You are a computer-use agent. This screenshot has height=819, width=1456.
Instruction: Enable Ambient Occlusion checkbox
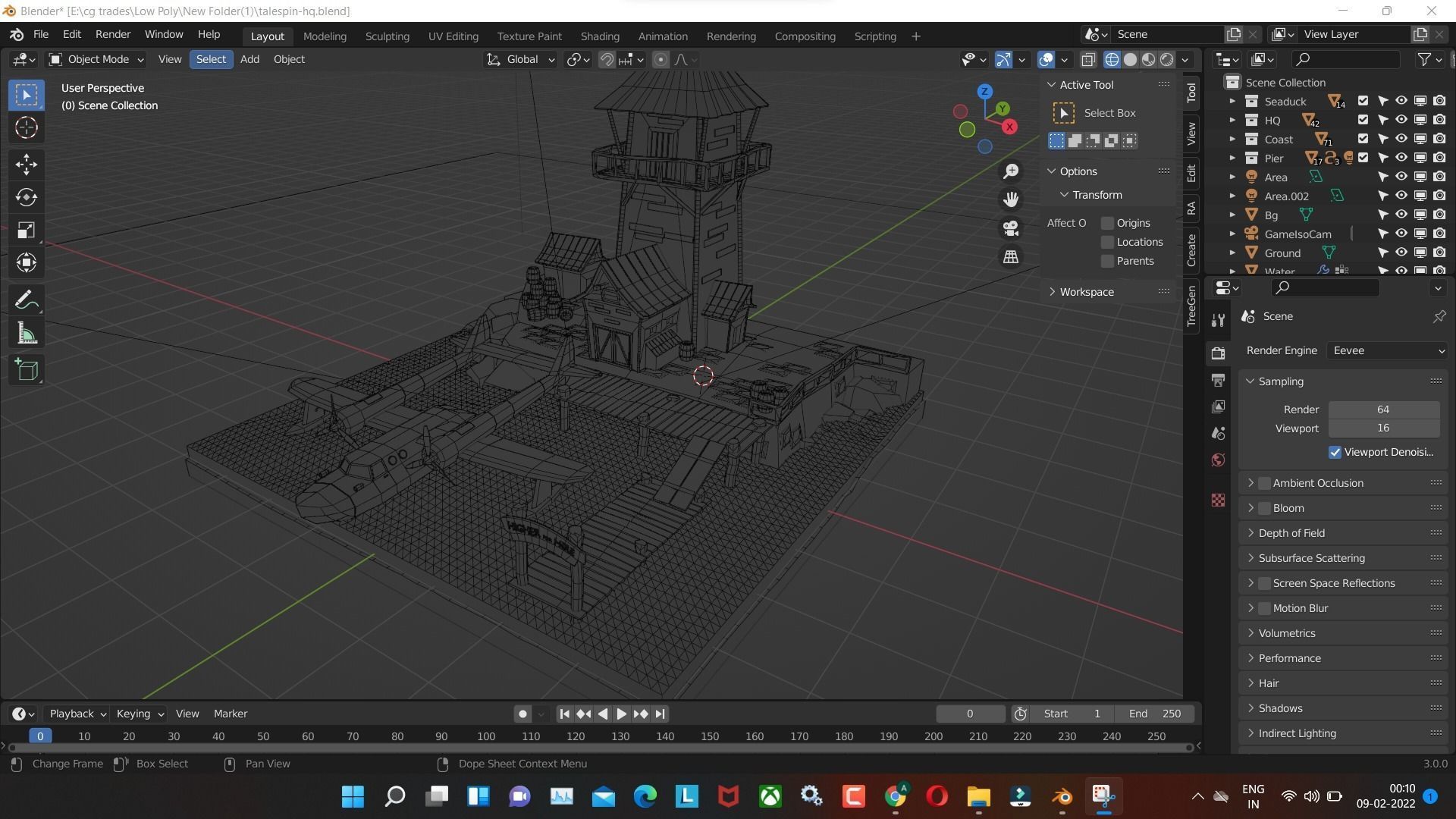pyautogui.click(x=1264, y=483)
